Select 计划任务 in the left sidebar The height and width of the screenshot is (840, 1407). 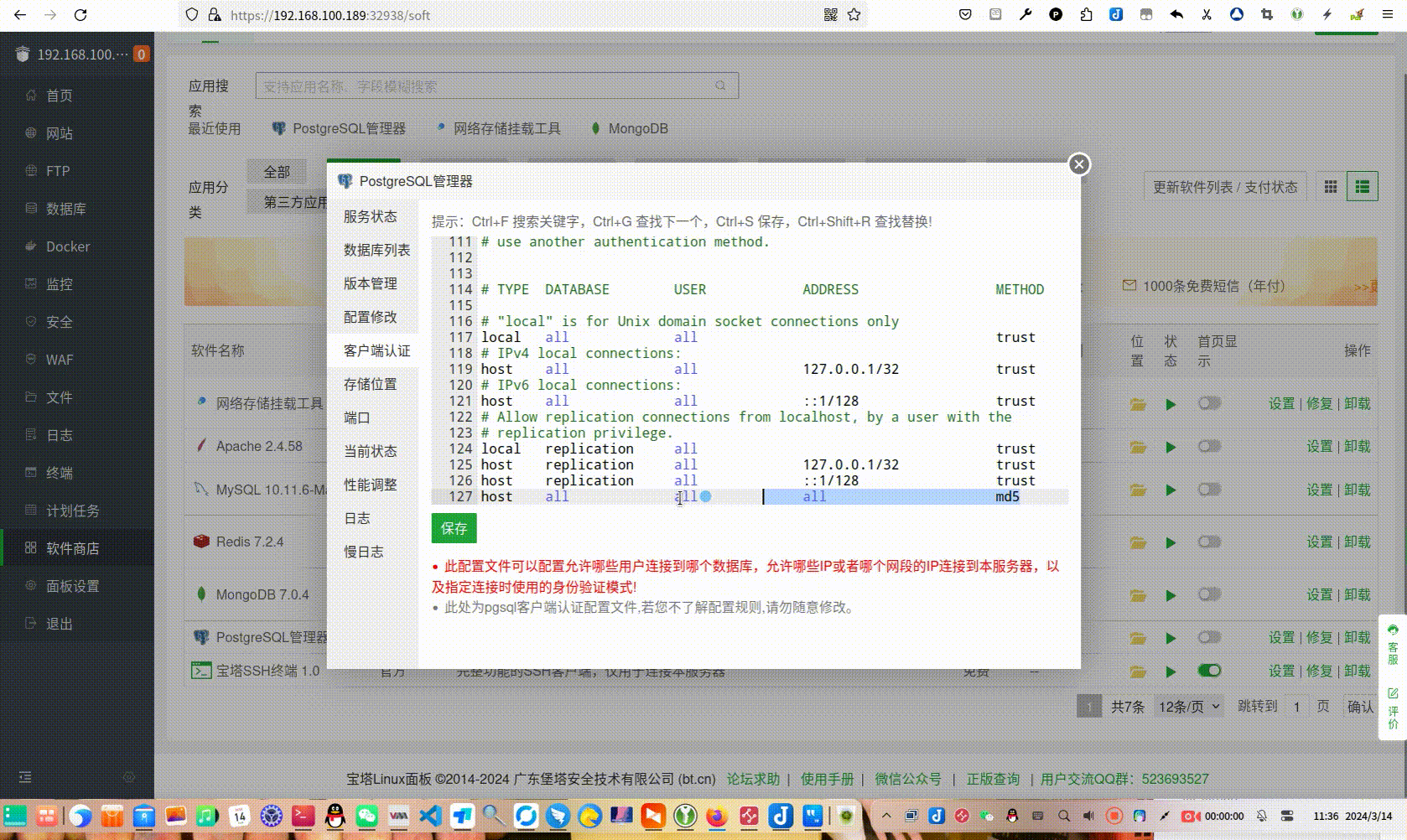(x=77, y=511)
